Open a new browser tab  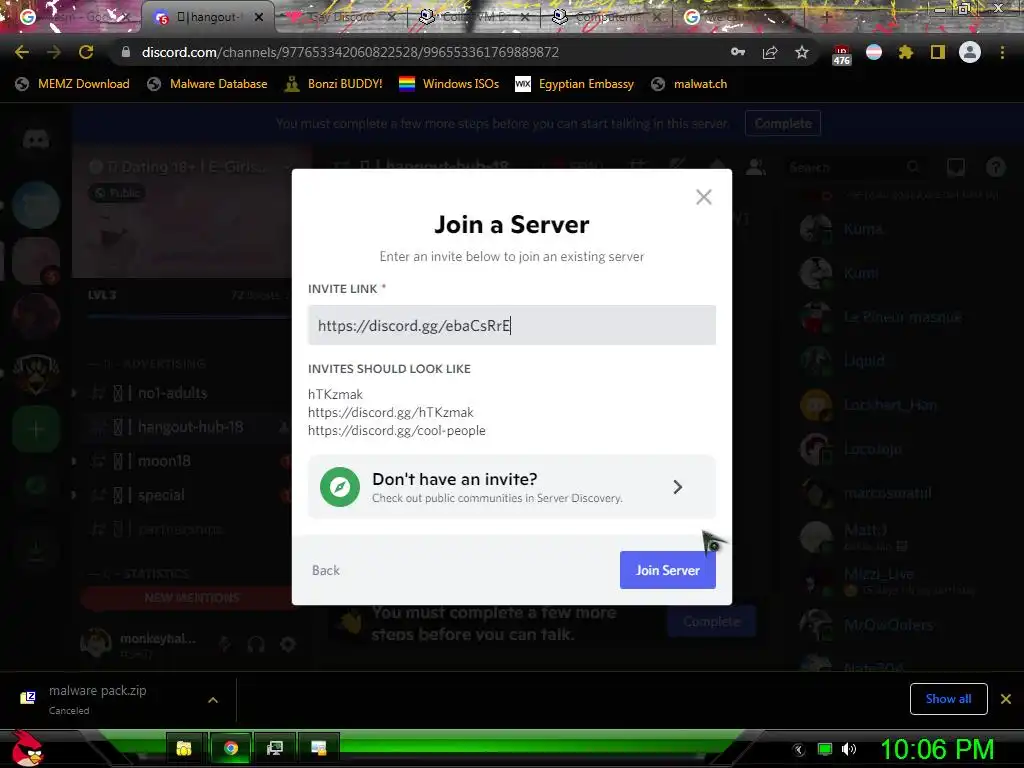(826, 17)
